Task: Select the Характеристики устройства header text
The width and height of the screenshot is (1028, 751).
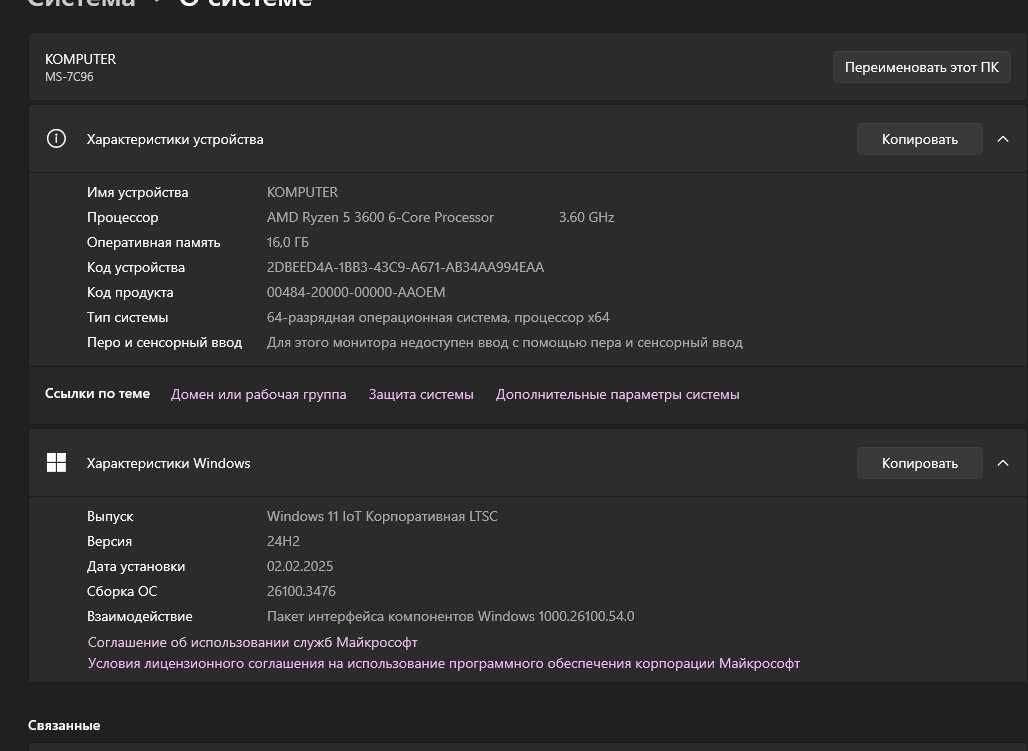Action: click(175, 139)
